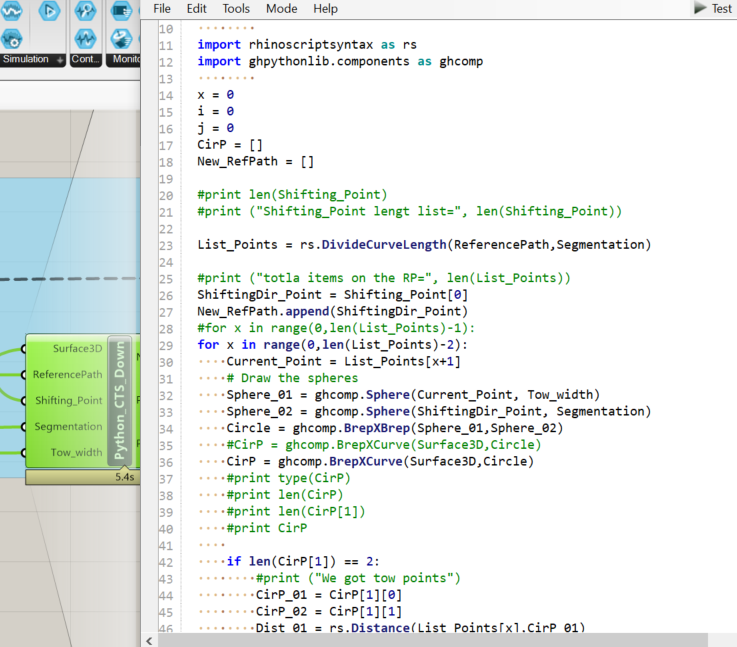737x647 pixels.
Task: Open the Mode menu
Action: (x=281, y=8)
